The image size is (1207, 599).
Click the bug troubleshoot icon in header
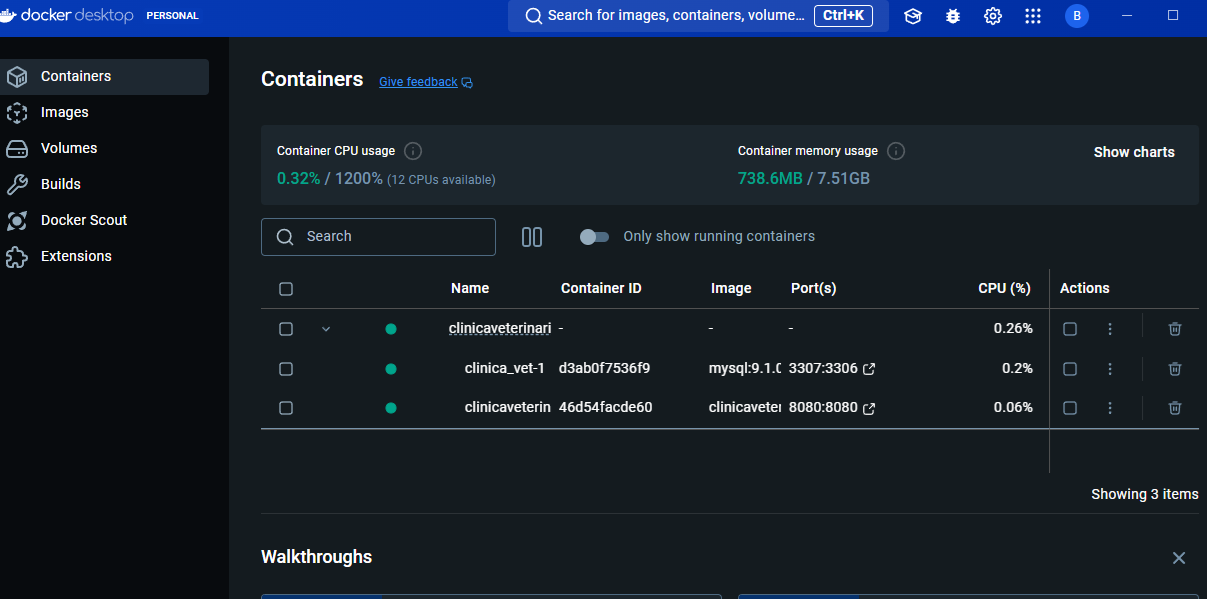tap(953, 16)
